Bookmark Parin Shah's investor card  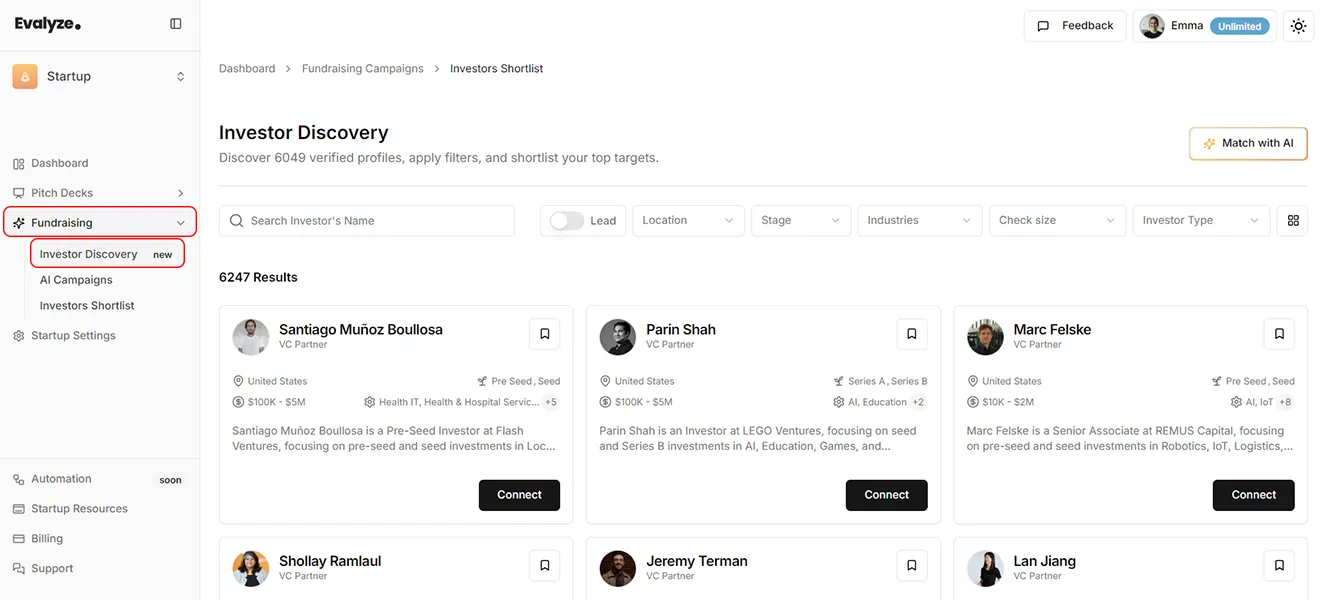911,333
